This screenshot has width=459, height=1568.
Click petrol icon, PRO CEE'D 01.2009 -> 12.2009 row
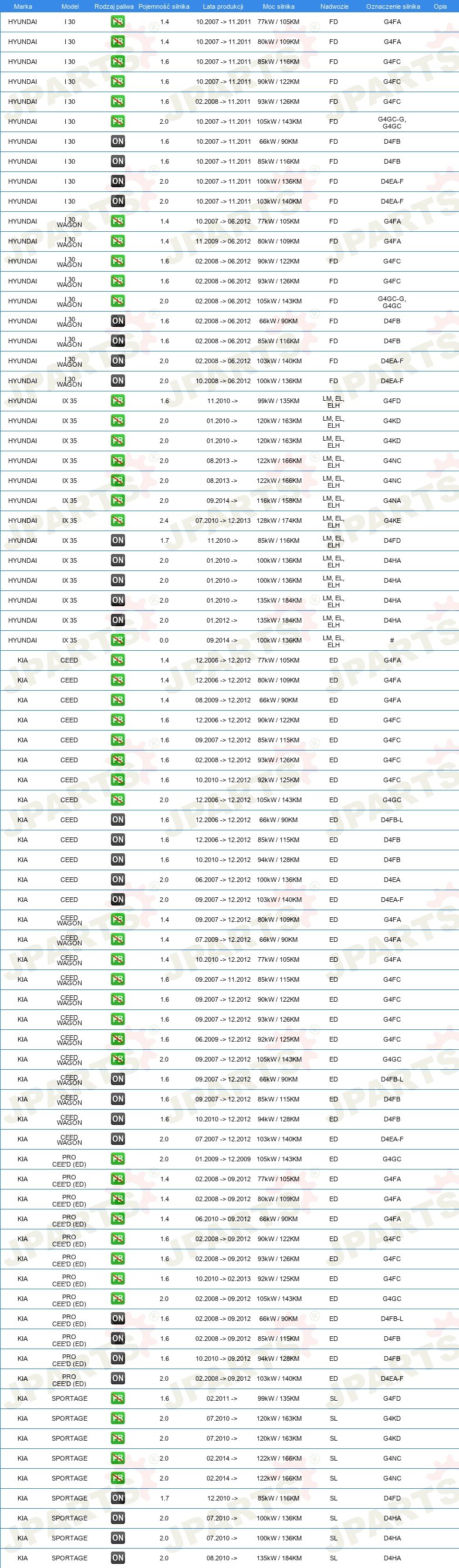pyautogui.click(x=117, y=1159)
